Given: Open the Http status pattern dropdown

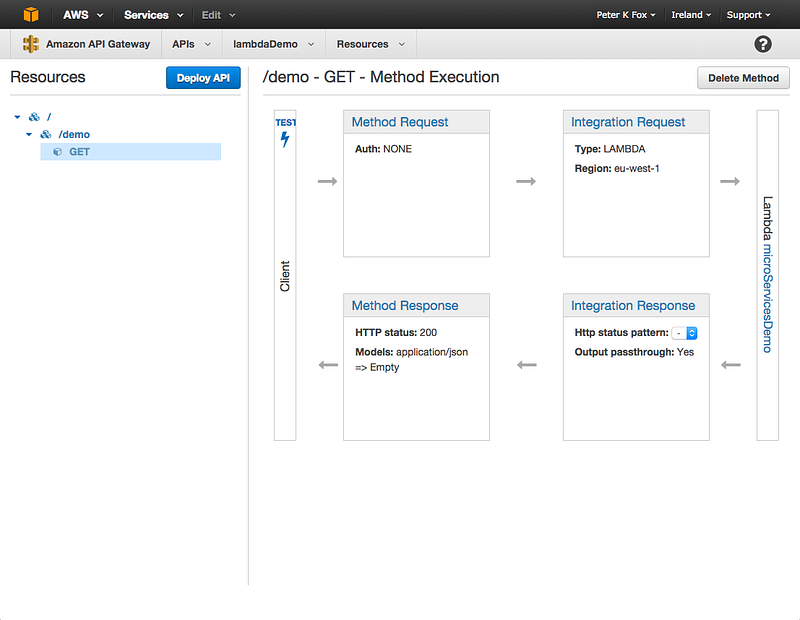Looking at the screenshot, I should coord(684,333).
